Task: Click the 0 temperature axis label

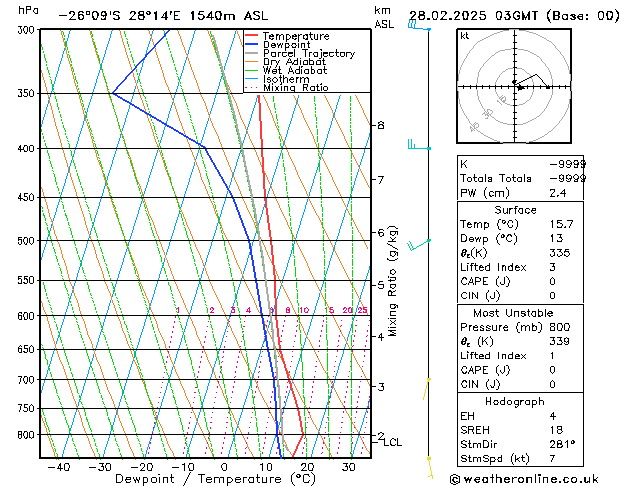Action: point(224,468)
